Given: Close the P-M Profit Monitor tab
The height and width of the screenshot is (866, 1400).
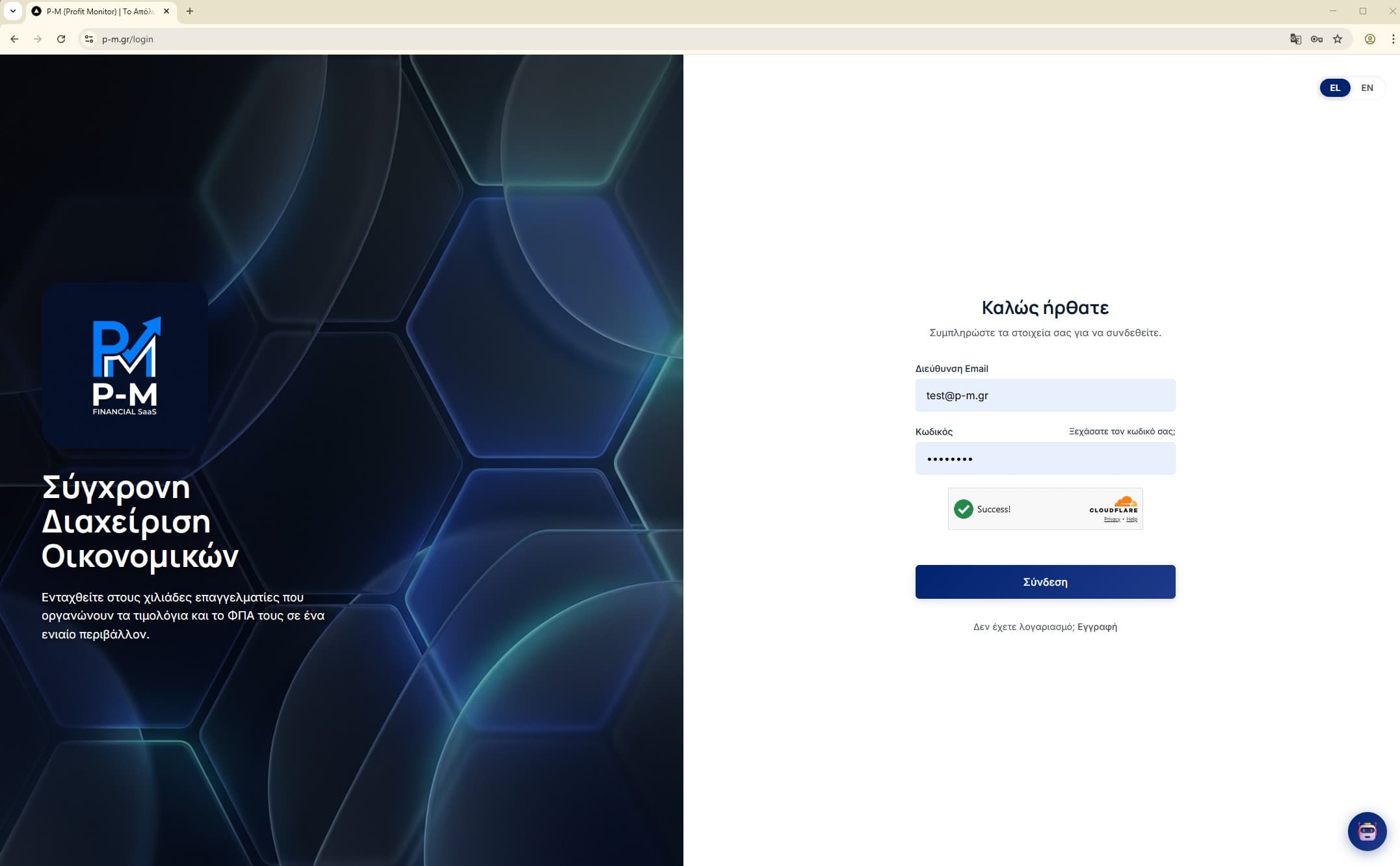Looking at the screenshot, I should click(x=166, y=11).
